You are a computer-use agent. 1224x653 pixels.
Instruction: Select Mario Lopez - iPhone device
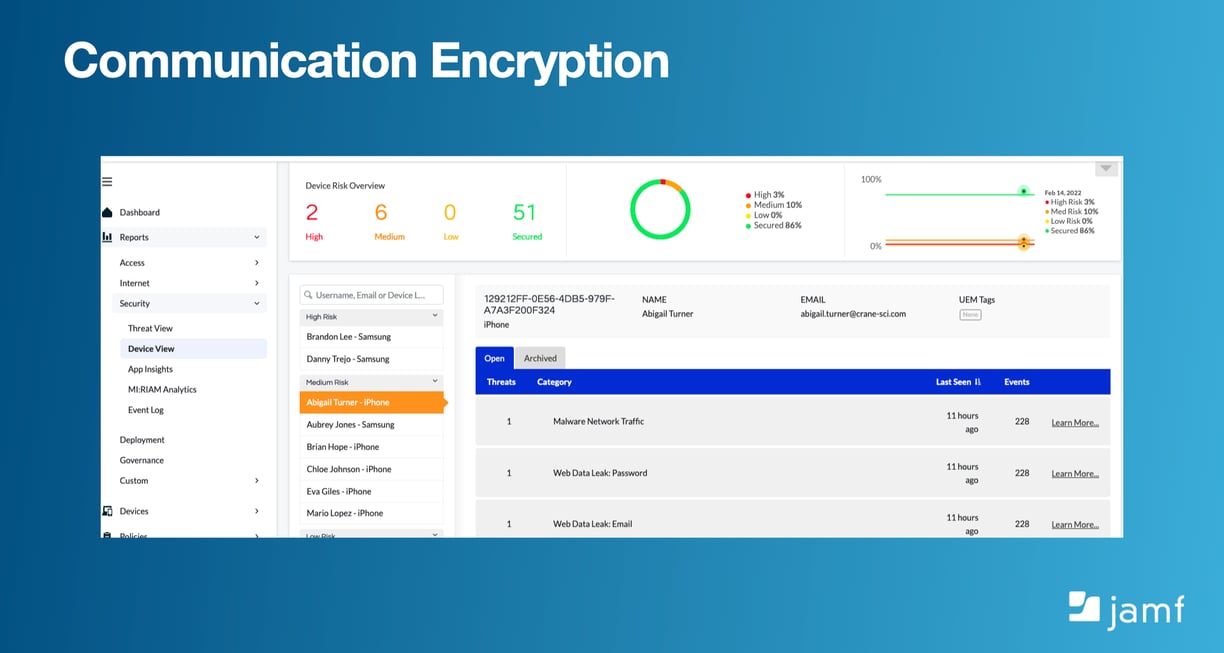(371, 513)
